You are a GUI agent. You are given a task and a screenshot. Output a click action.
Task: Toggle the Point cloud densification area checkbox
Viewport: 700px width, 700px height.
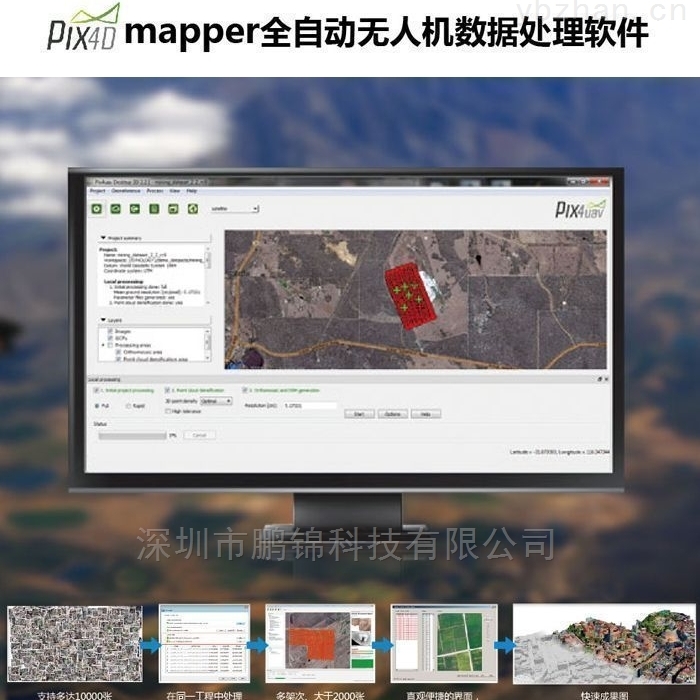tap(118, 358)
